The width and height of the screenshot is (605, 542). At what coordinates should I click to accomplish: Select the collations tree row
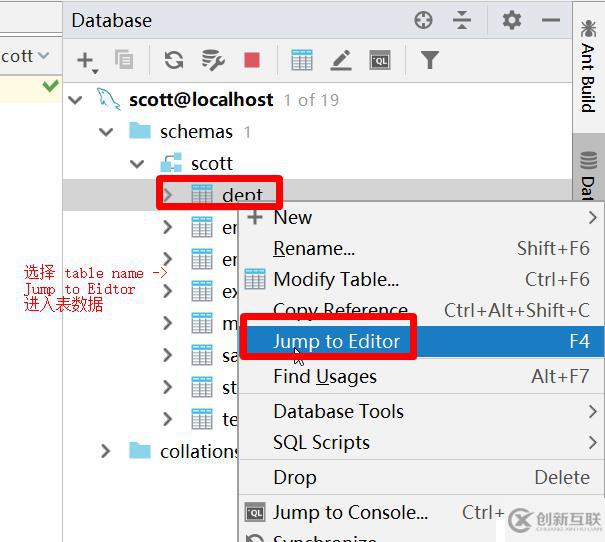click(151, 451)
